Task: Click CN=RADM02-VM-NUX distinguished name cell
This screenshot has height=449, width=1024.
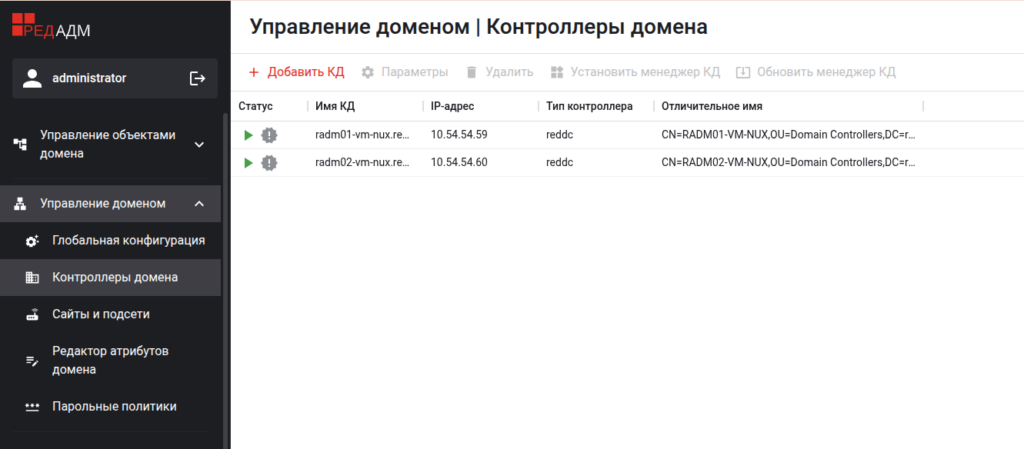Action: click(x=788, y=163)
